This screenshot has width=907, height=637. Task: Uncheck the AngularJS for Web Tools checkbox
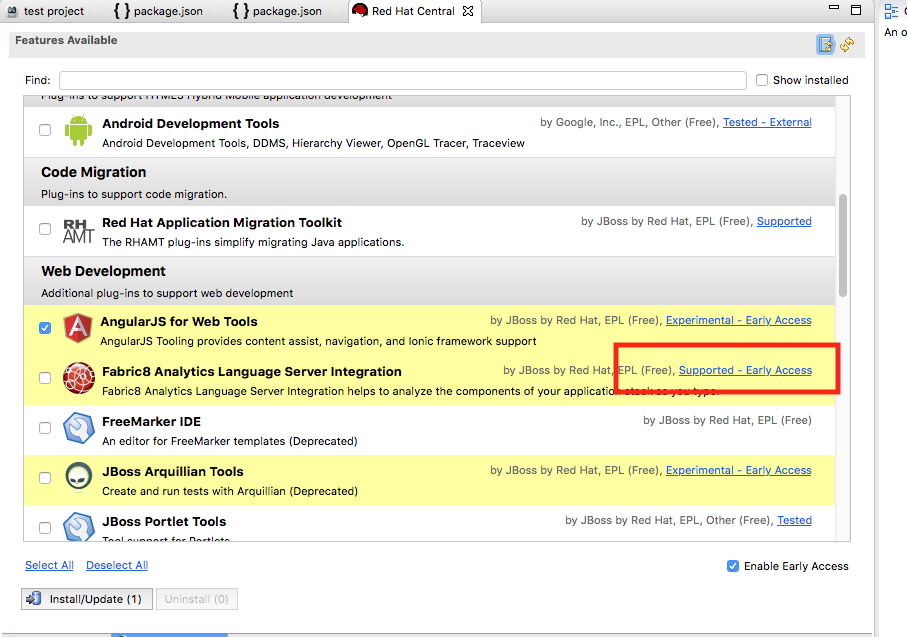tap(45, 328)
